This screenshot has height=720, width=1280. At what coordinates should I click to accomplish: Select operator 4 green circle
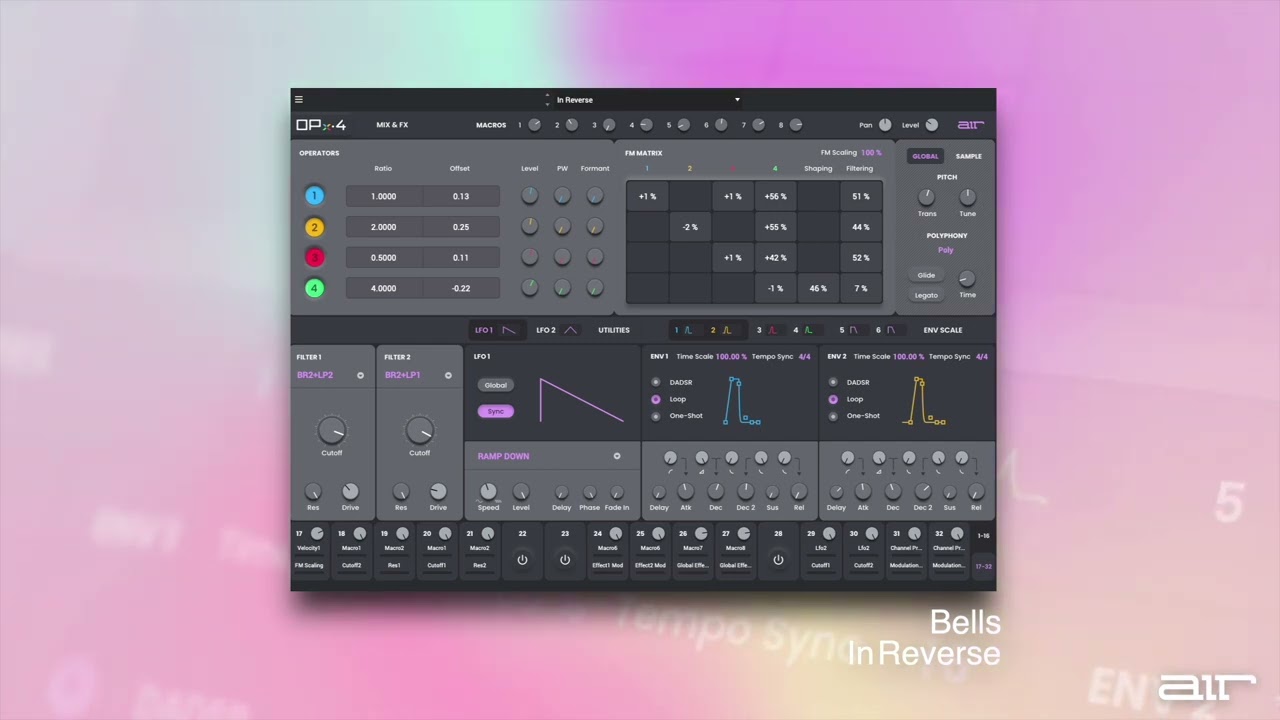314,288
